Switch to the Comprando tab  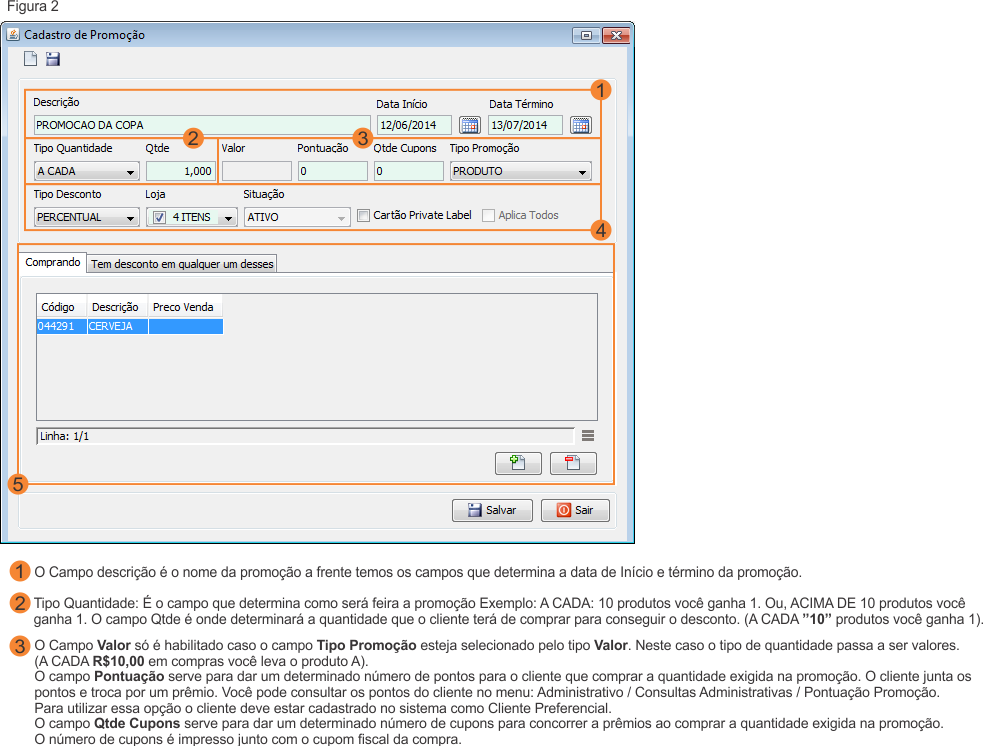pyautogui.click(x=53, y=262)
